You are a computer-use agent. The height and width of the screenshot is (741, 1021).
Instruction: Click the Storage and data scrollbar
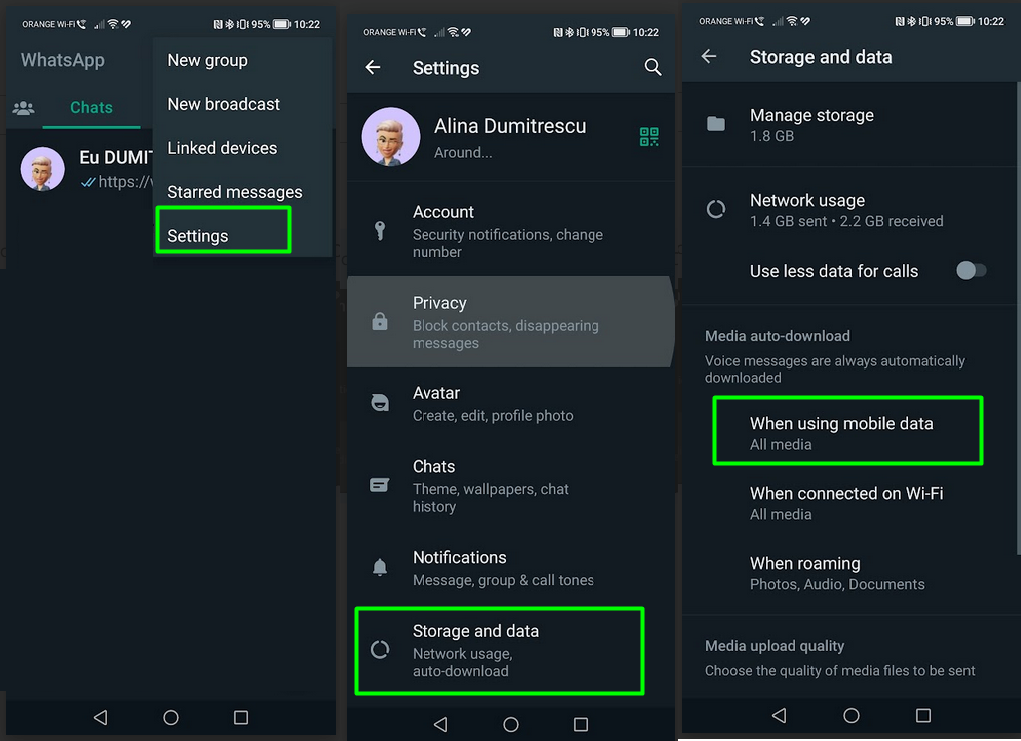[1018, 319]
